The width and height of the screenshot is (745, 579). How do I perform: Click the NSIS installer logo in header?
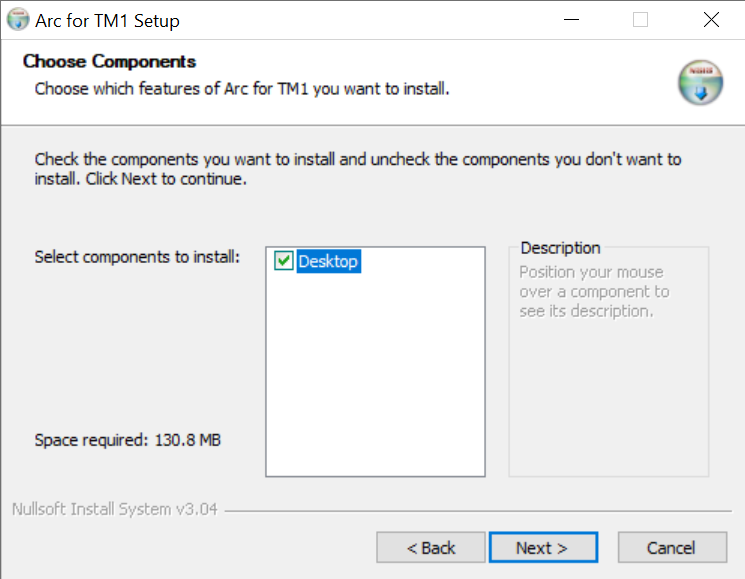tap(699, 83)
